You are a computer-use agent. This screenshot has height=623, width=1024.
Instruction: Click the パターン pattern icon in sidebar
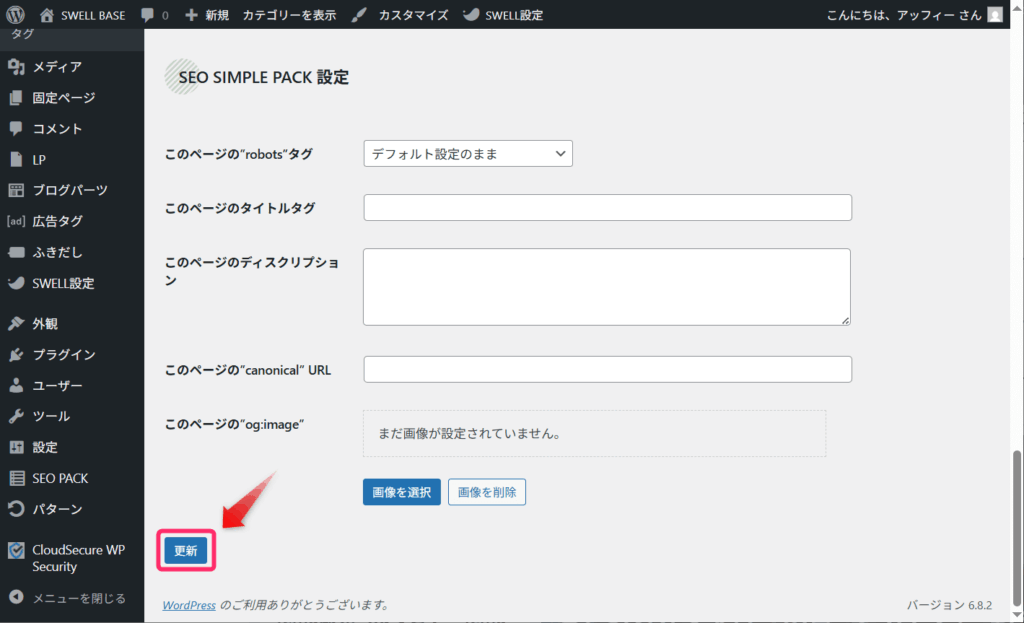pos(16,509)
